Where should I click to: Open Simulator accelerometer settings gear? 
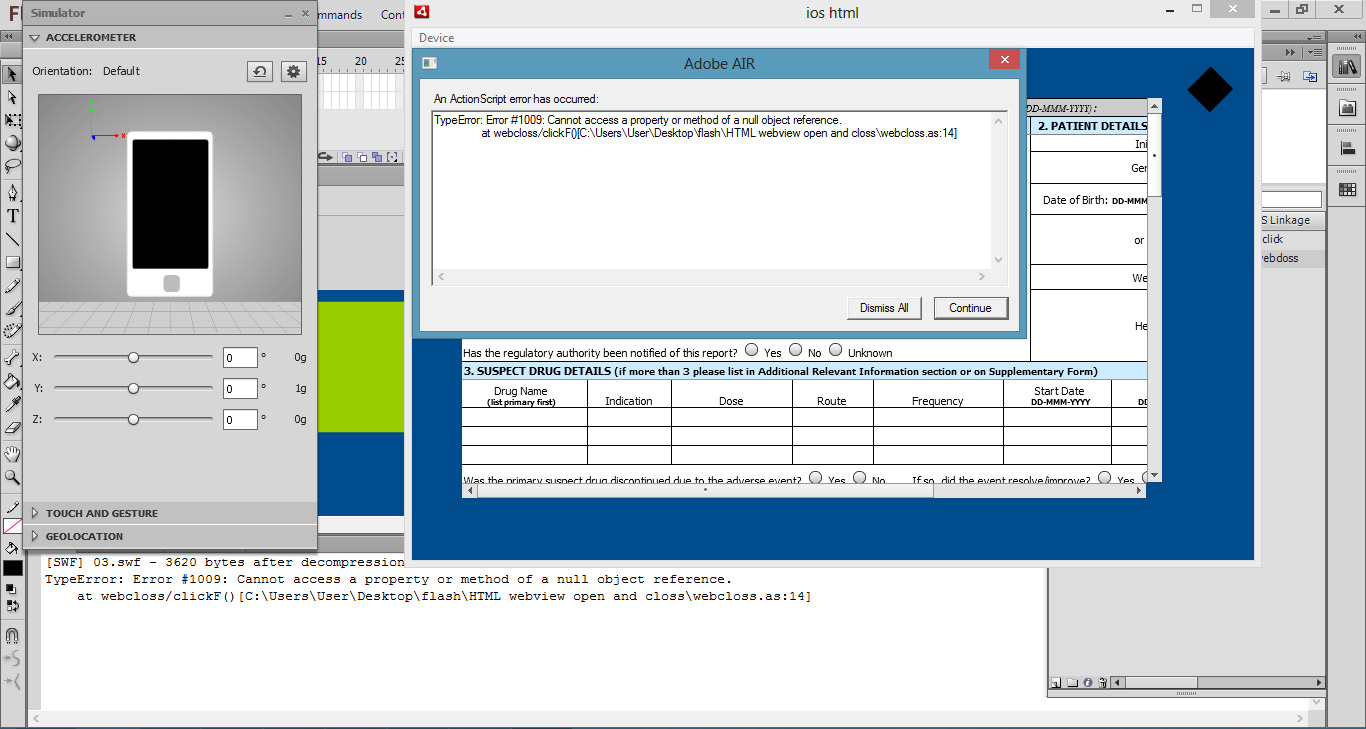coord(293,71)
